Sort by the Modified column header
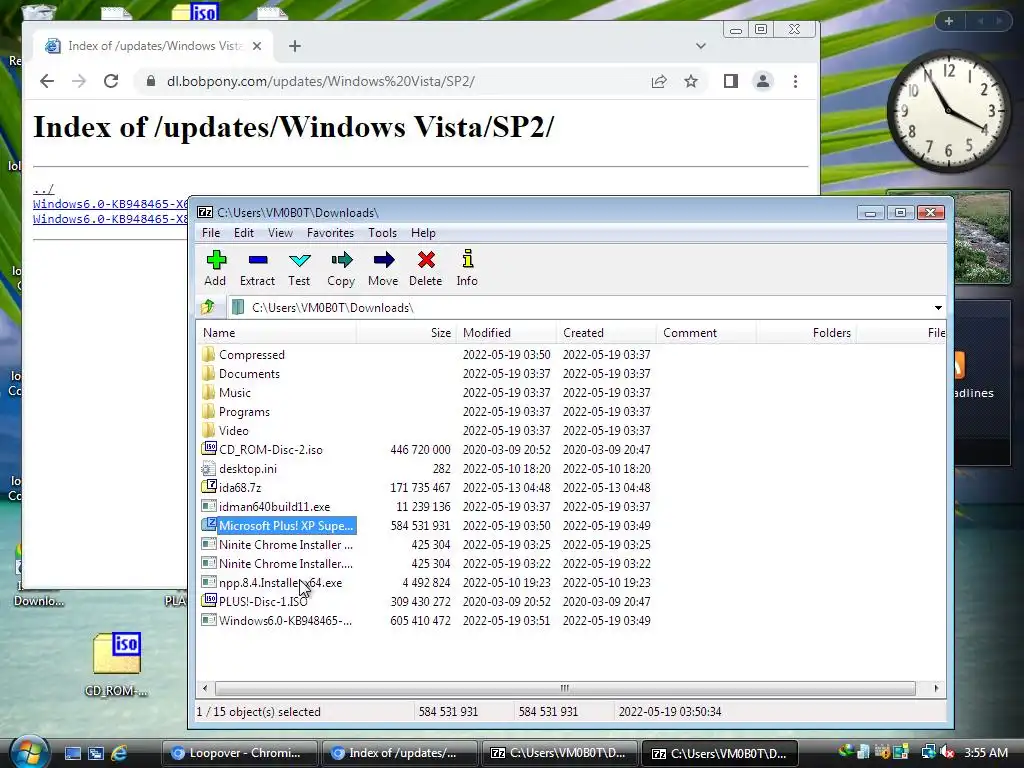Screen dimensions: 1024x768 point(506,332)
